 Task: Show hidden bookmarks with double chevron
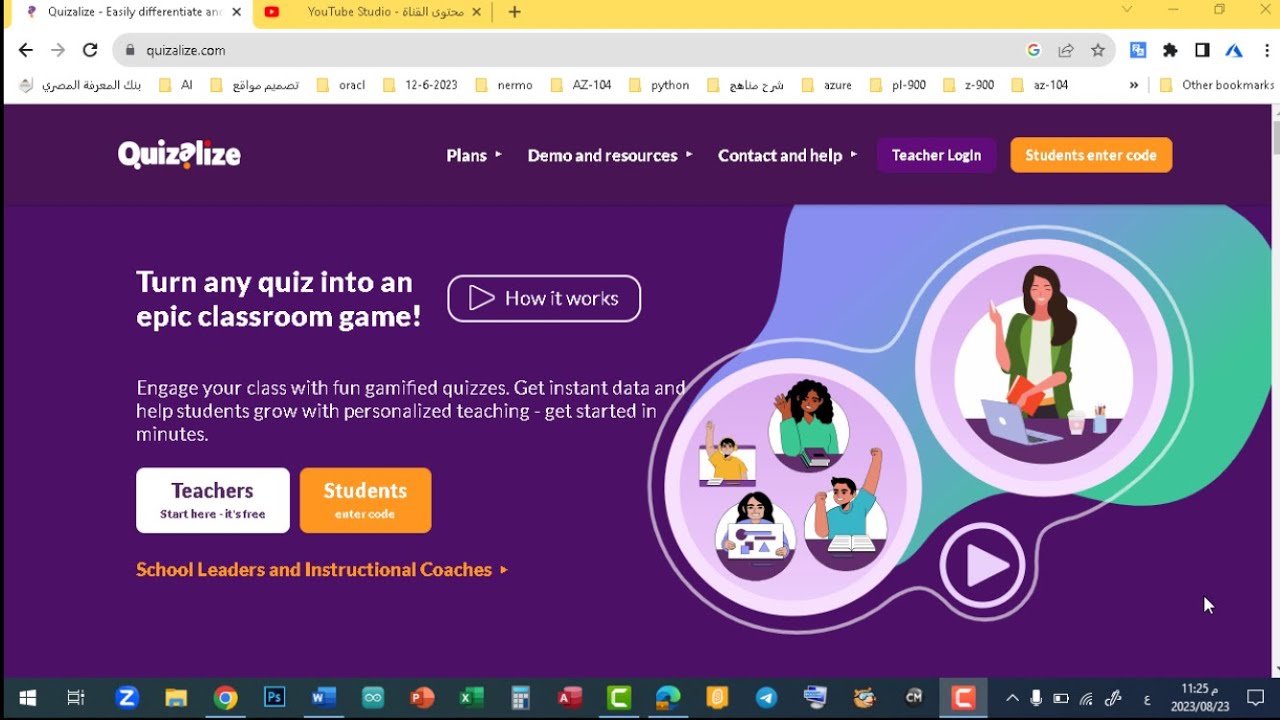pos(1134,85)
